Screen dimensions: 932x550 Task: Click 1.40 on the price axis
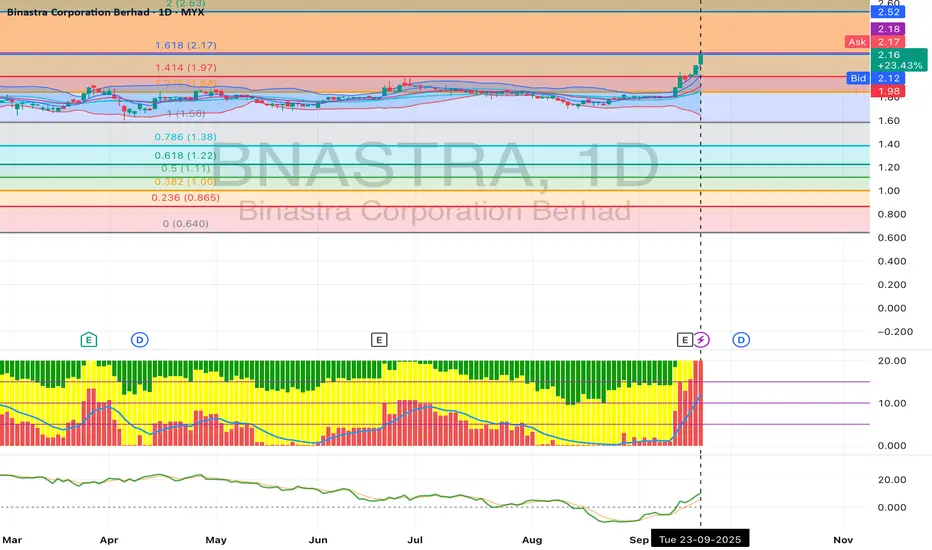pyautogui.click(x=889, y=144)
